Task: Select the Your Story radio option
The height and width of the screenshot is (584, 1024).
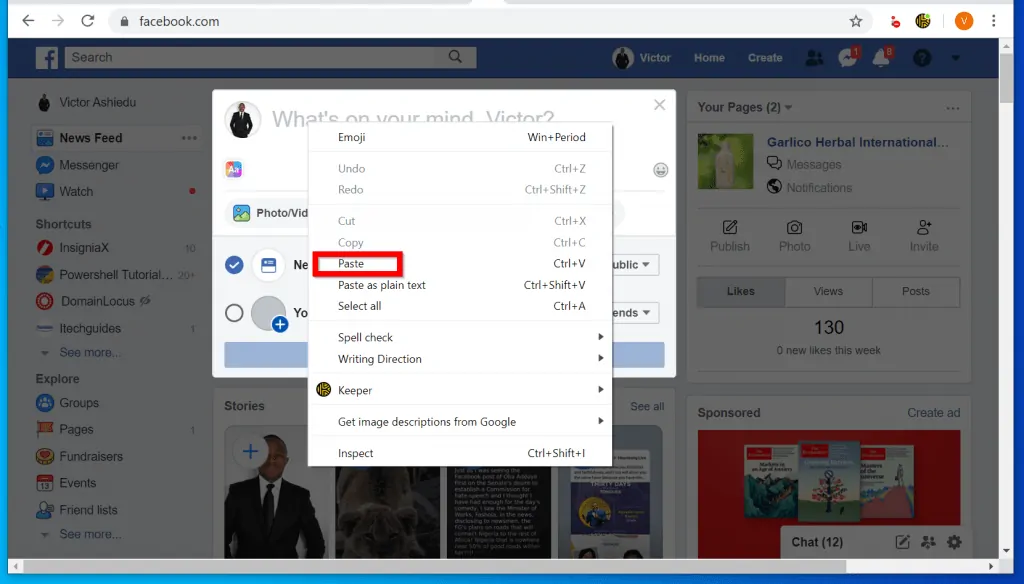Action: (234, 312)
